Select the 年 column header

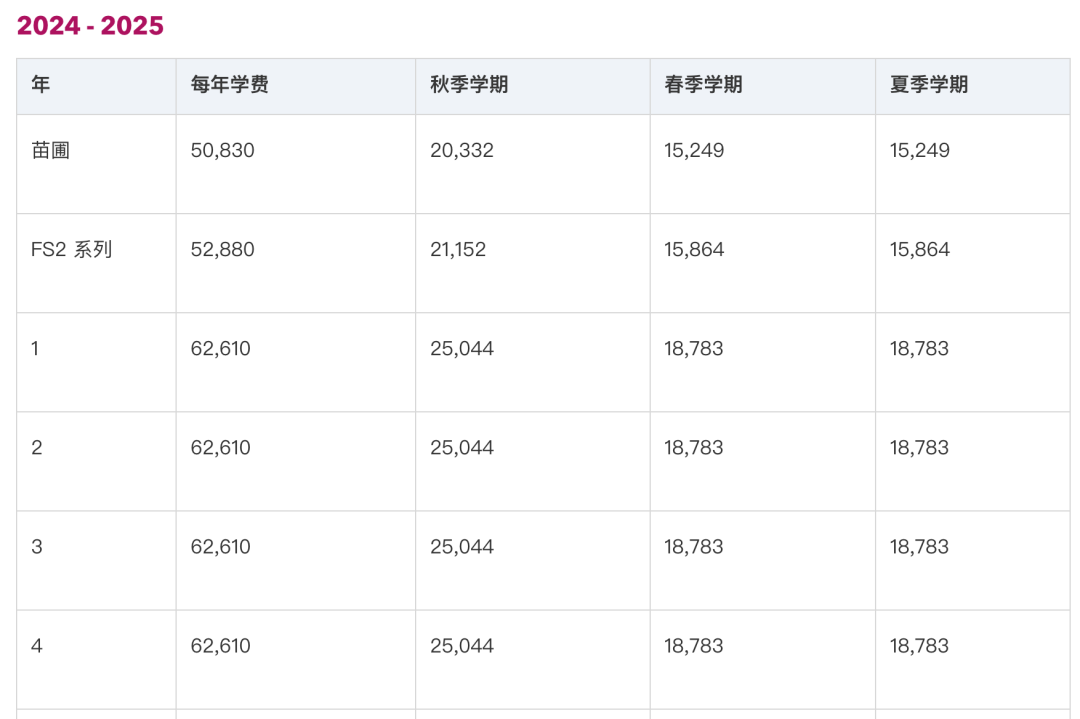point(41,85)
